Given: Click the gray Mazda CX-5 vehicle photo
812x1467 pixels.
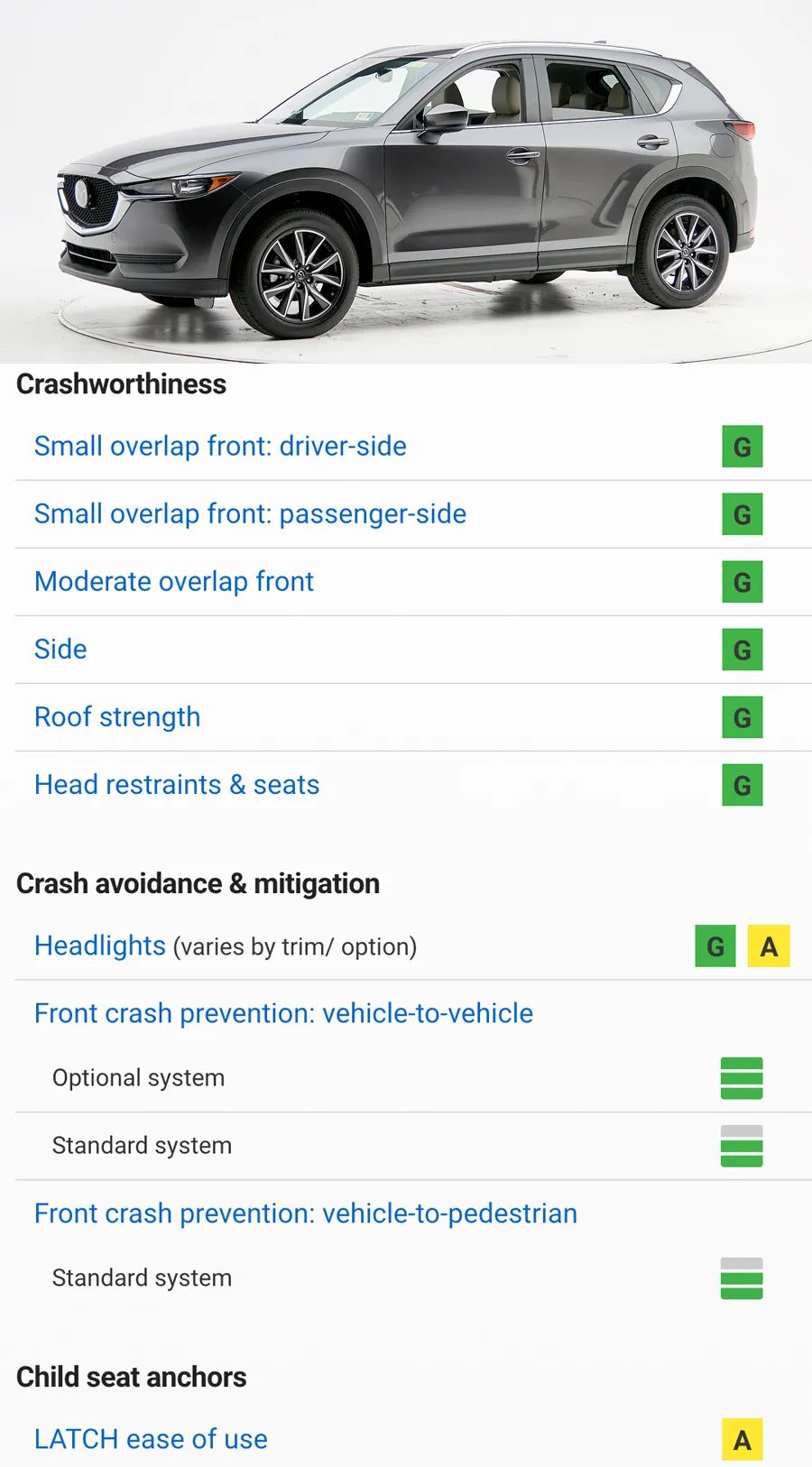Looking at the screenshot, I should coord(406,181).
